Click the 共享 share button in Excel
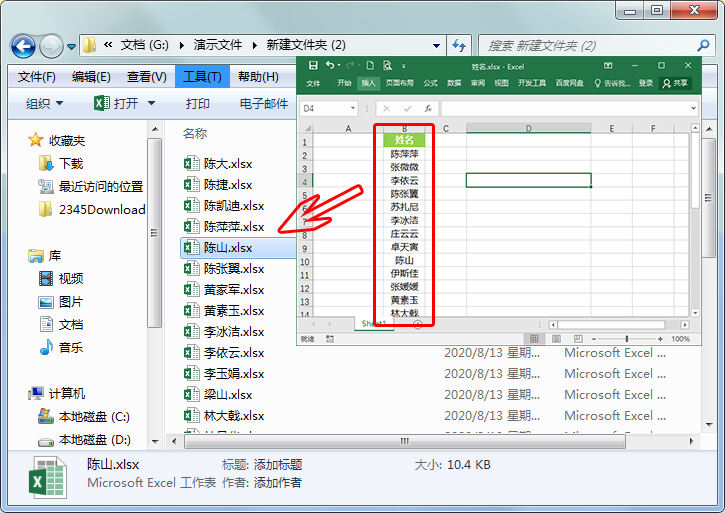 (676, 83)
